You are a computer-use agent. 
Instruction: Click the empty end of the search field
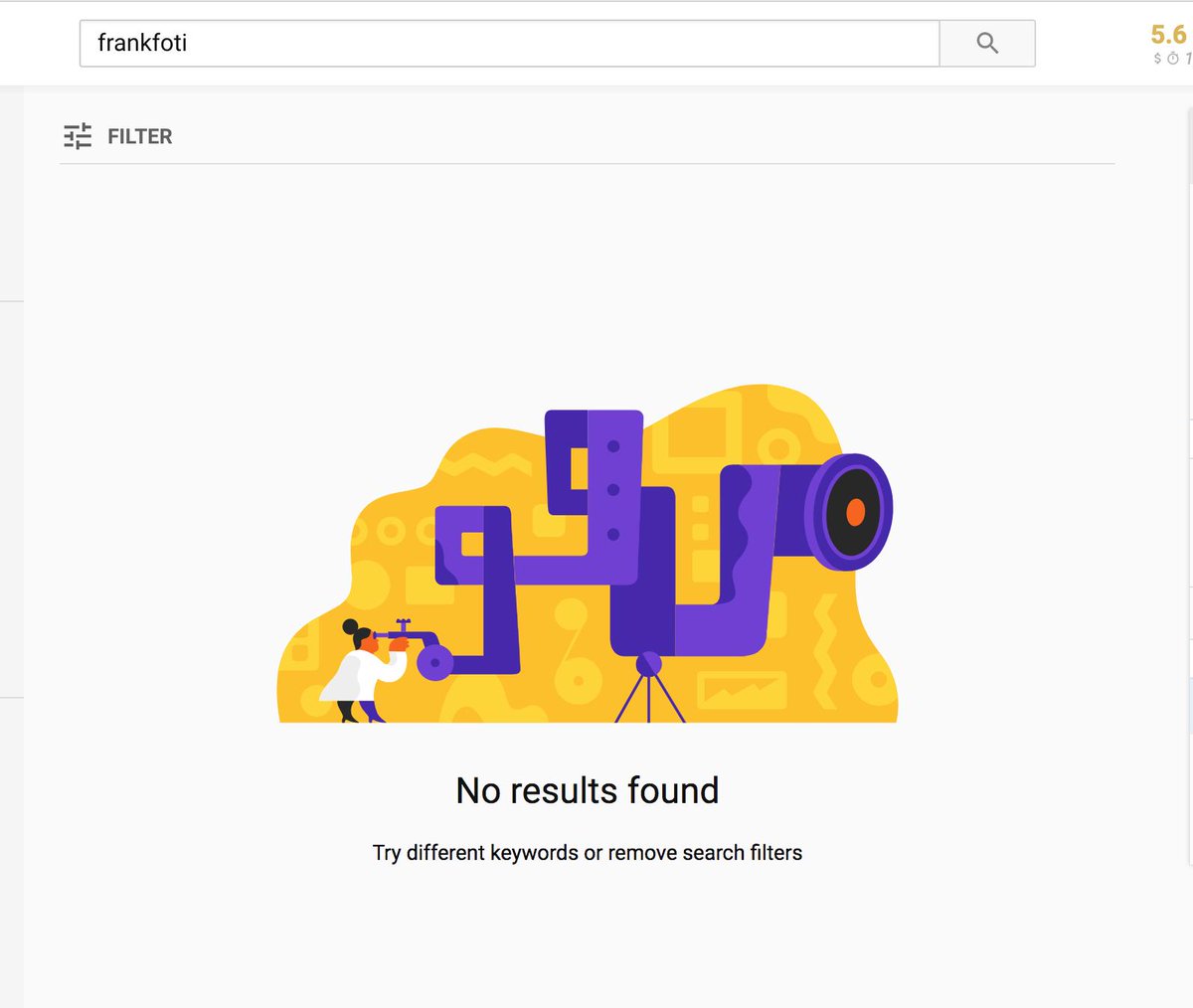point(795,43)
